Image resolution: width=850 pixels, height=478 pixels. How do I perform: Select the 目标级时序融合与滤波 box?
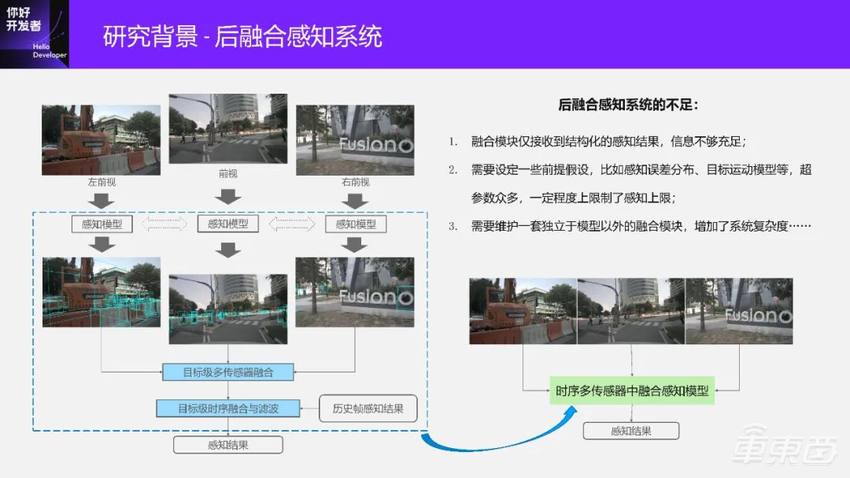(228, 407)
